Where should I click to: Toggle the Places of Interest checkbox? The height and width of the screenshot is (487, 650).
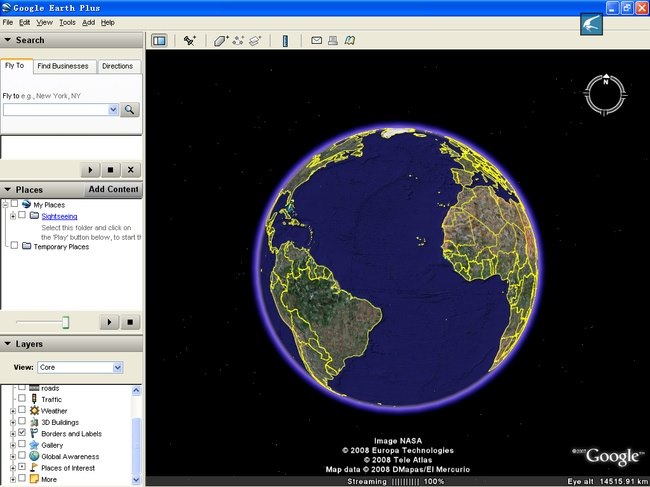click(x=22, y=467)
